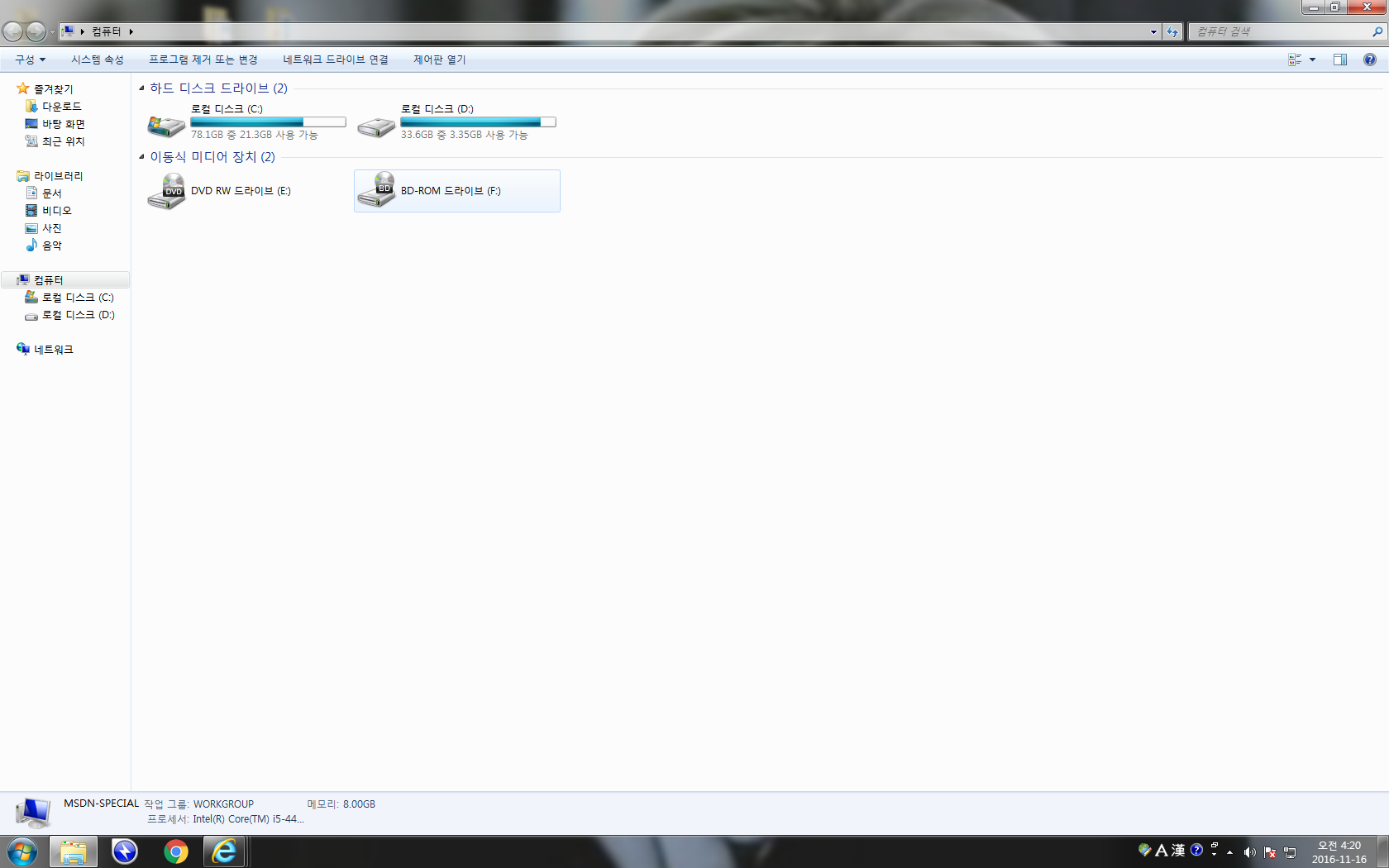Viewport: 1389px width, 868px height.
Task: Click the '78.1GB 중 21.3GB 사용 가능' text
Action: [255, 135]
